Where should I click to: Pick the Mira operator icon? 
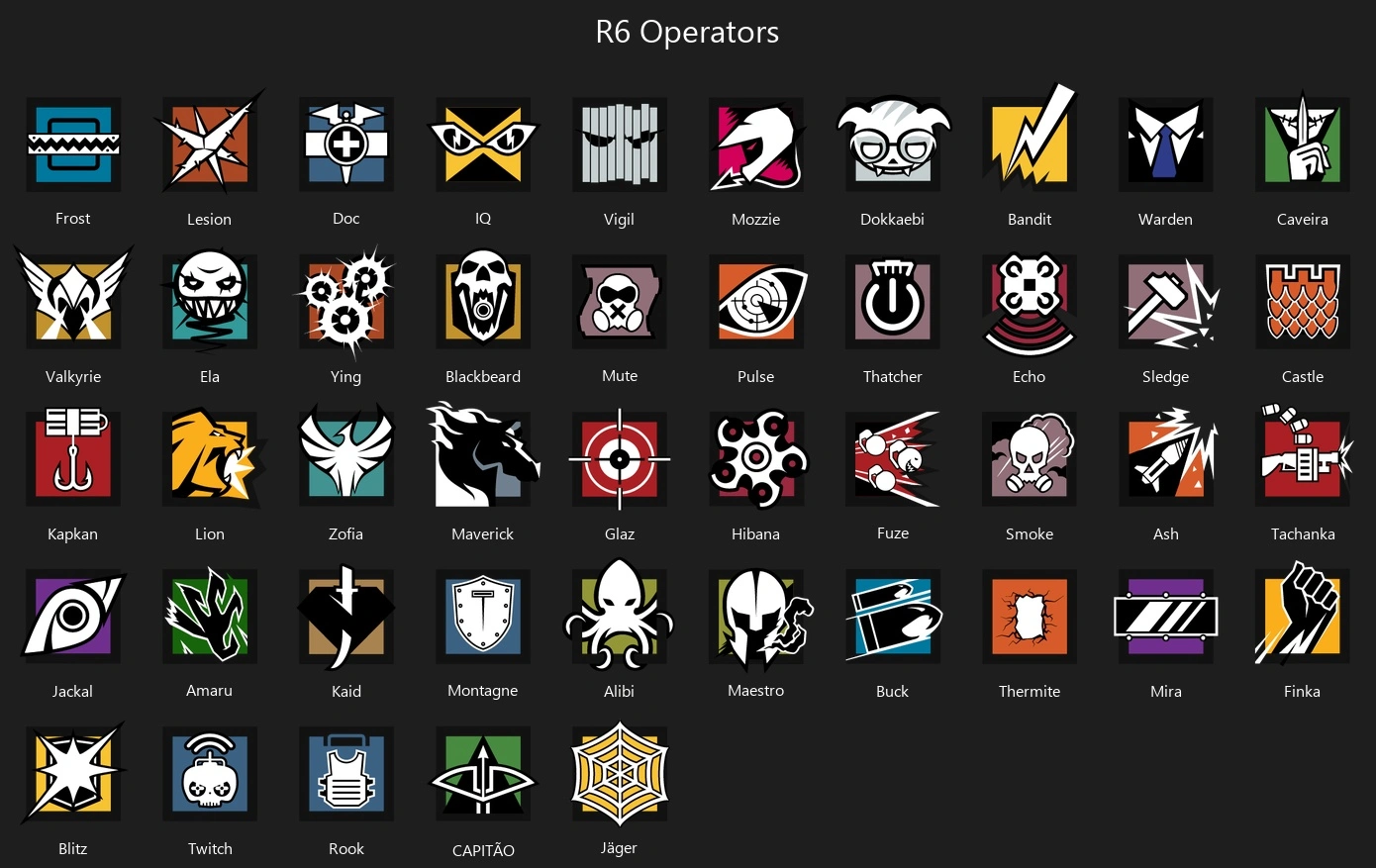(1166, 617)
